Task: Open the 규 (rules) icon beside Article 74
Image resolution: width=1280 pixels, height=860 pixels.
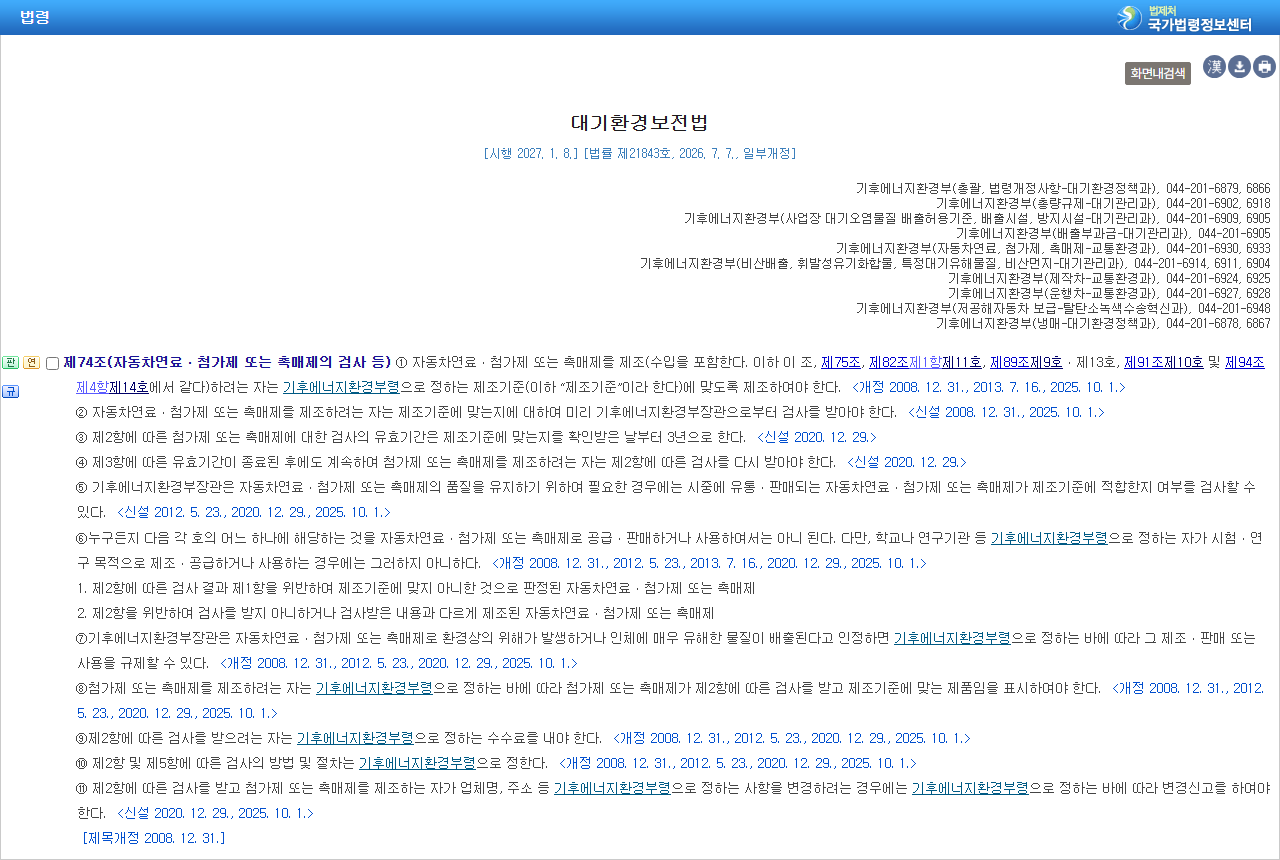Action: coord(11,391)
